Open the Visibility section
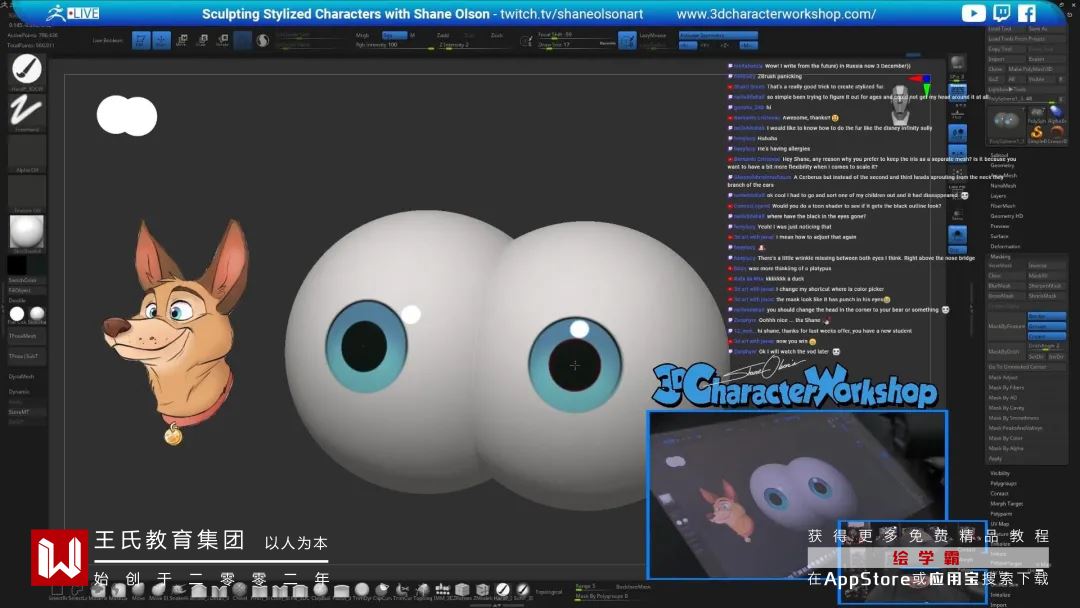The height and width of the screenshot is (608, 1080). pyautogui.click(x=999, y=473)
